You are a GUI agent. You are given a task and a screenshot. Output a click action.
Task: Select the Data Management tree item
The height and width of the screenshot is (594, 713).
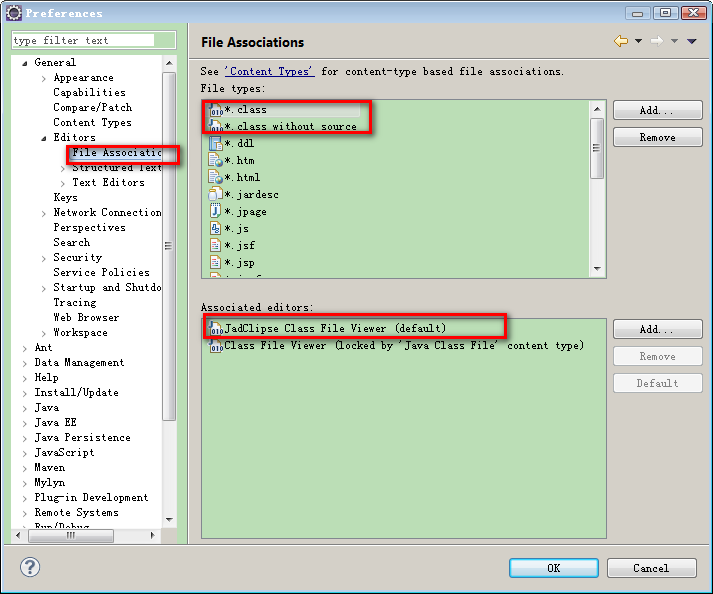click(x=79, y=362)
